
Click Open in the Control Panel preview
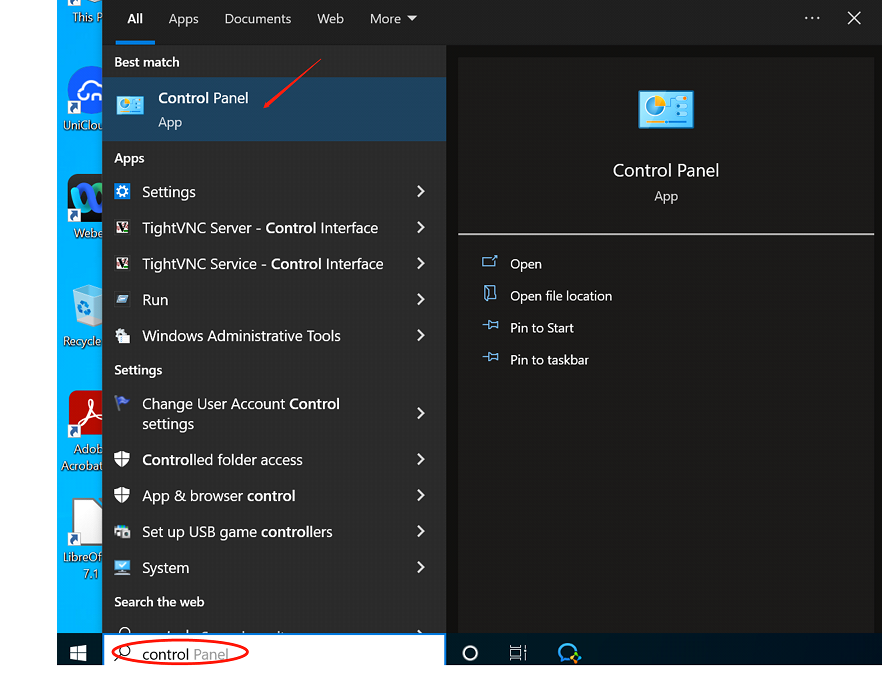525,264
